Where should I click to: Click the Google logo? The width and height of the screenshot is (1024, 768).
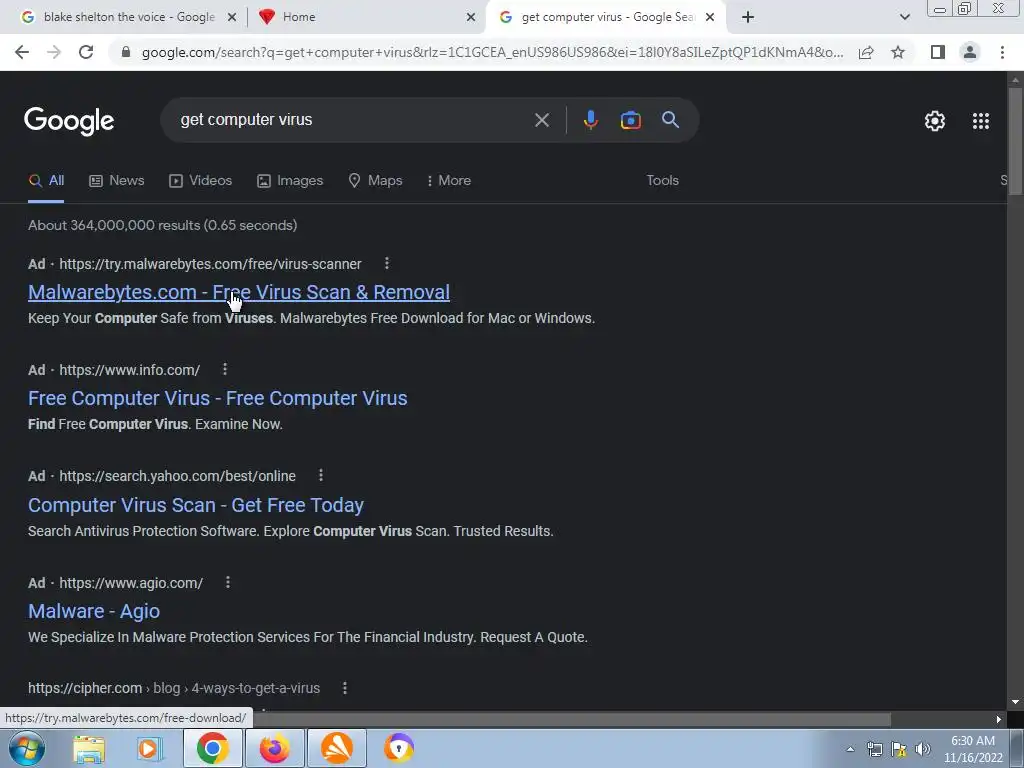pos(69,121)
